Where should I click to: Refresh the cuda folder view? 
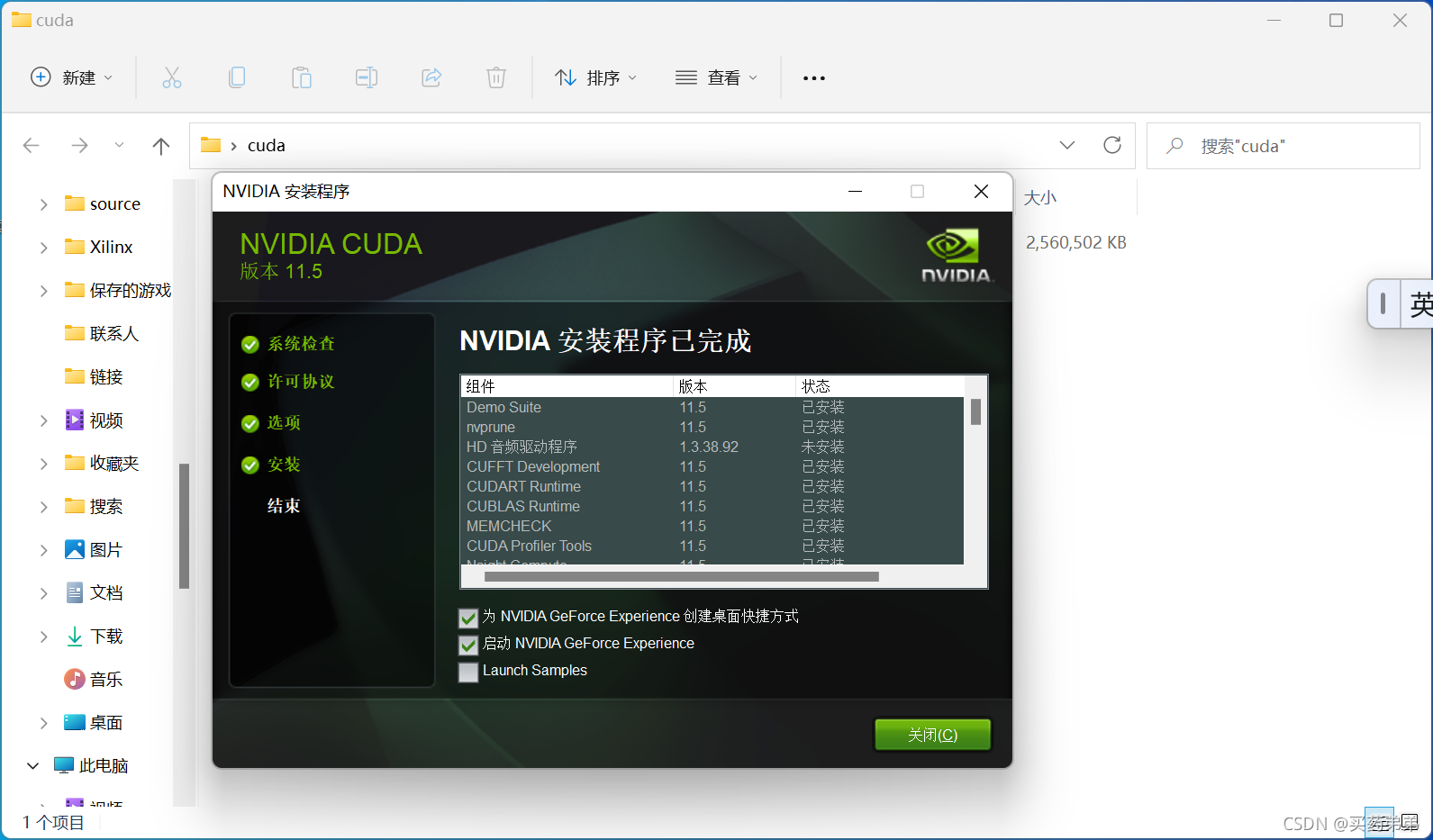point(1112,145)
